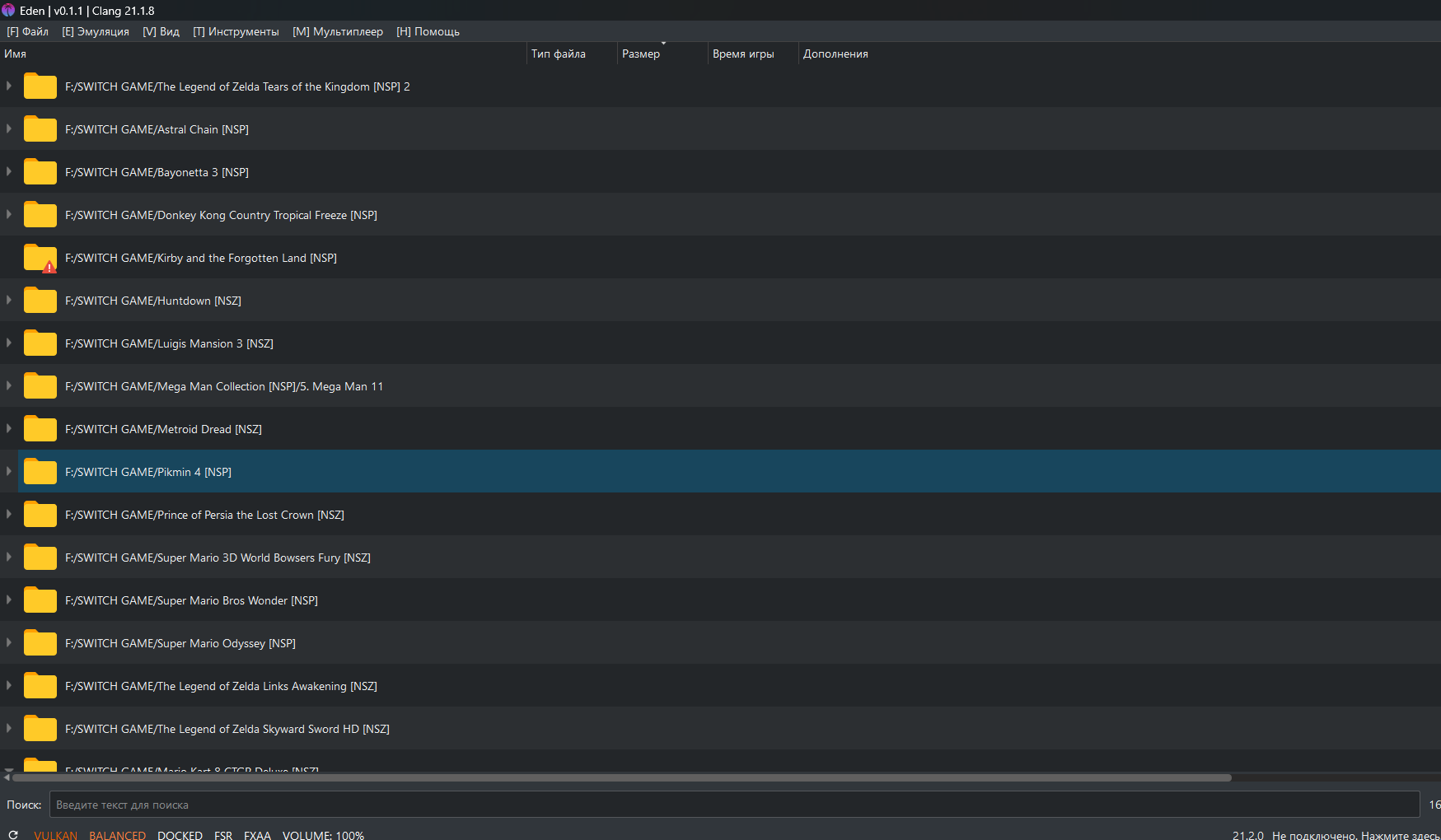Expand the Huntdown folder

point(9,300)
